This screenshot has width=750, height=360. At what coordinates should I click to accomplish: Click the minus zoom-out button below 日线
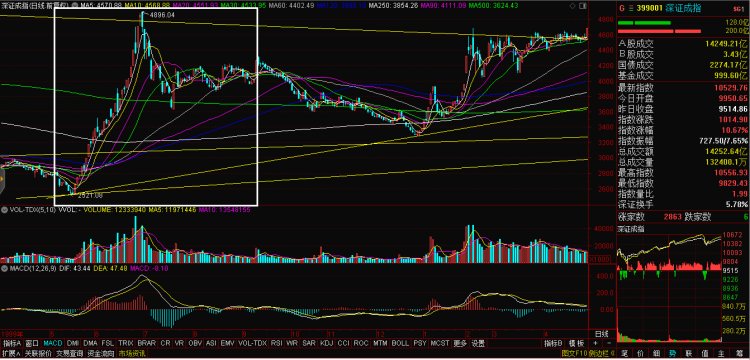coord(608,343)
